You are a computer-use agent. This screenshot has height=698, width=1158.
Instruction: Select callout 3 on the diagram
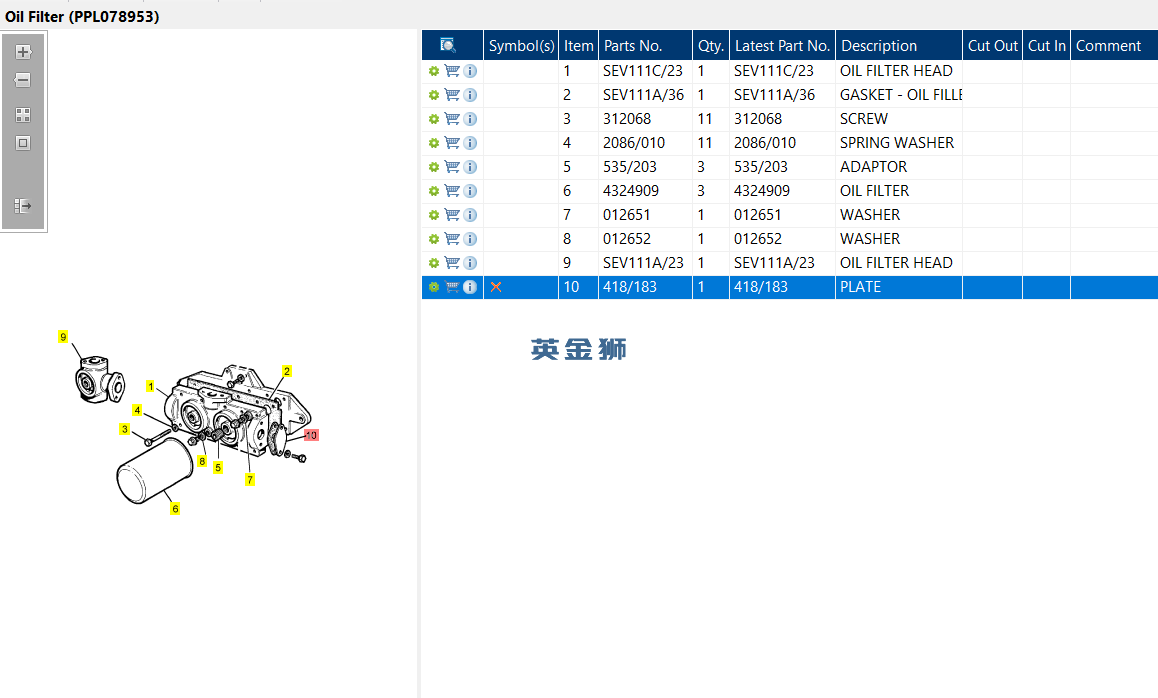[125, 429]
